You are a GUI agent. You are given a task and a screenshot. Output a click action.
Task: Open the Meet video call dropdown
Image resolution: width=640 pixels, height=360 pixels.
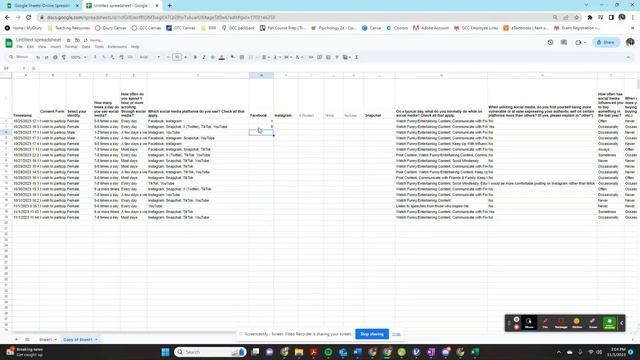[580, 42]
